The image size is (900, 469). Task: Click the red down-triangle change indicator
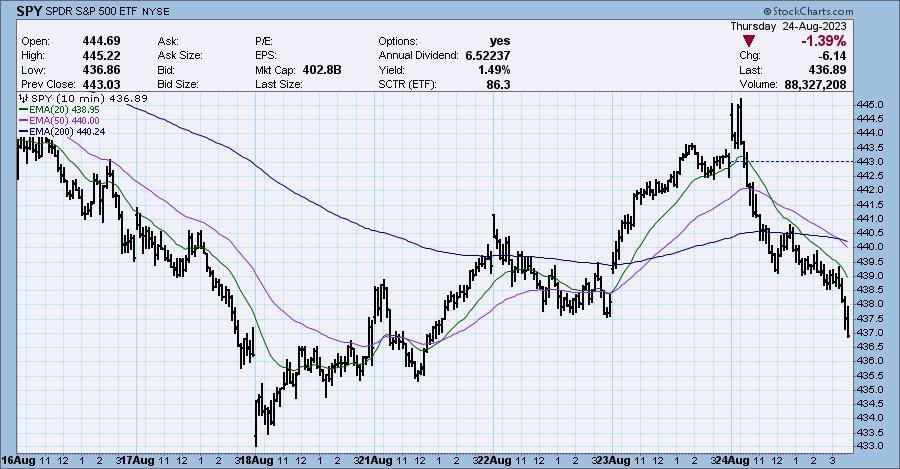(749, 41)
